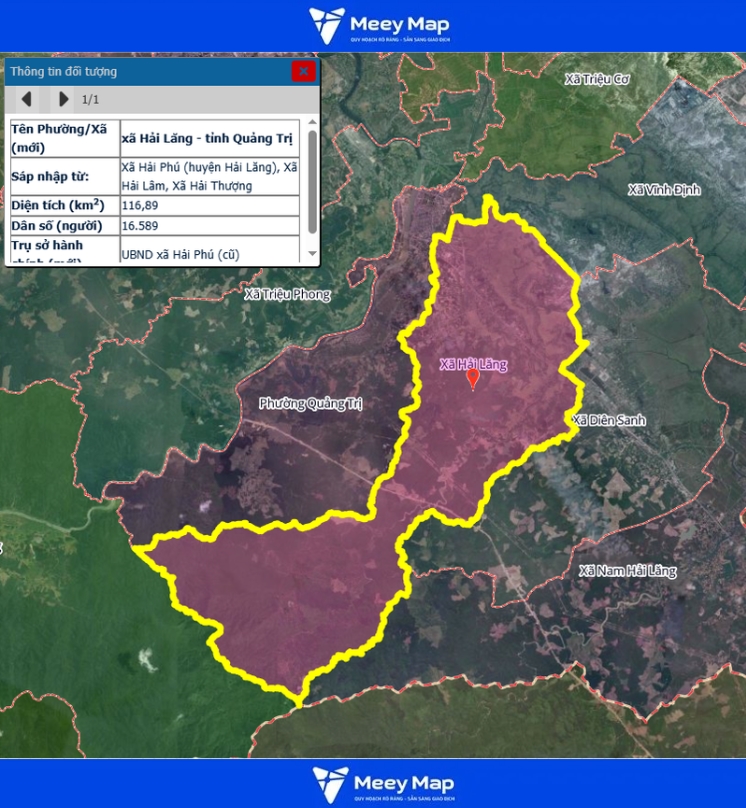Click the Xã Nam Hải Lăng label

[x=628, y=571]
